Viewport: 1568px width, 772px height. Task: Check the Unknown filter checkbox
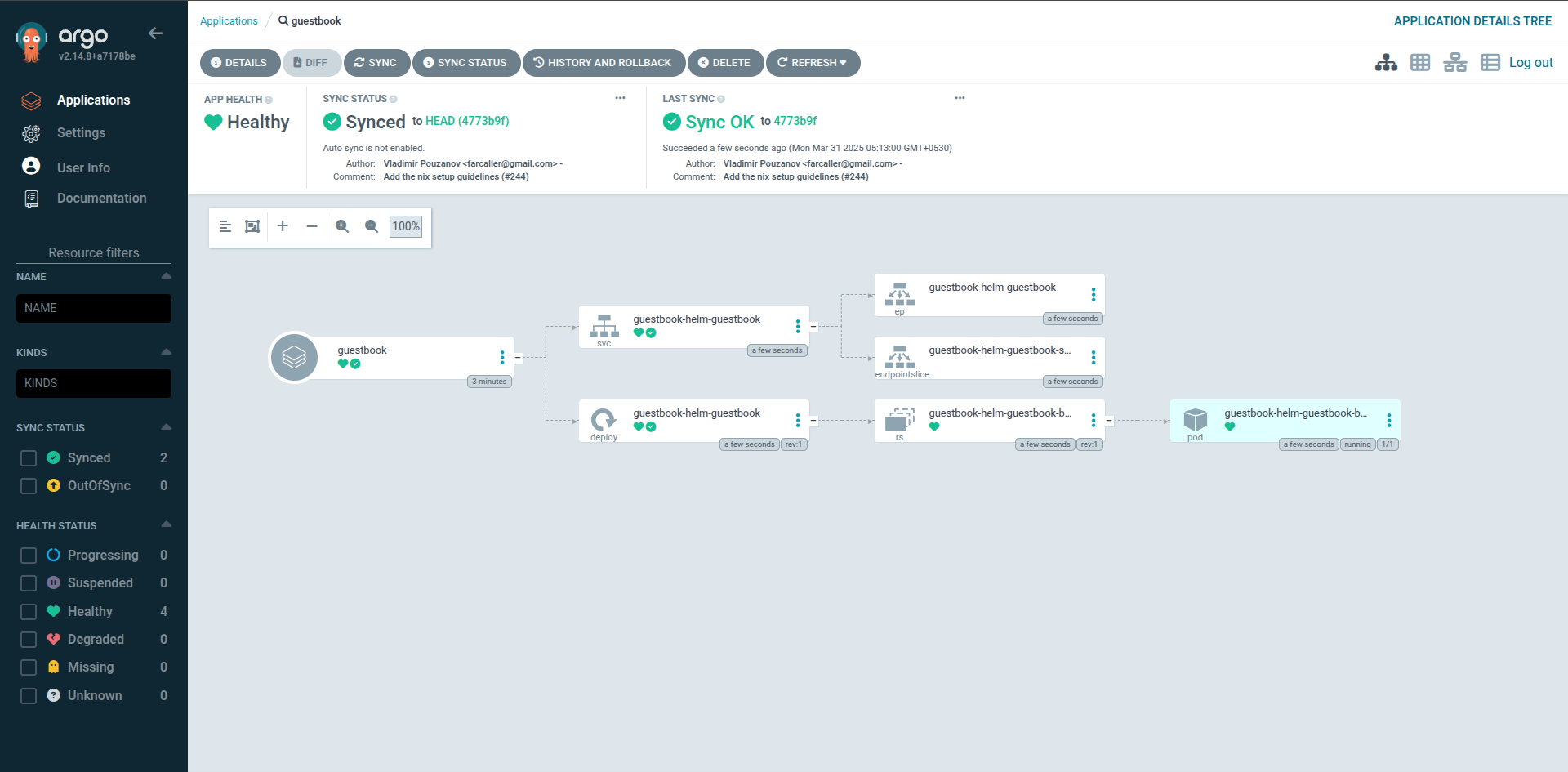pyautogui.click(x=29, y=696)
